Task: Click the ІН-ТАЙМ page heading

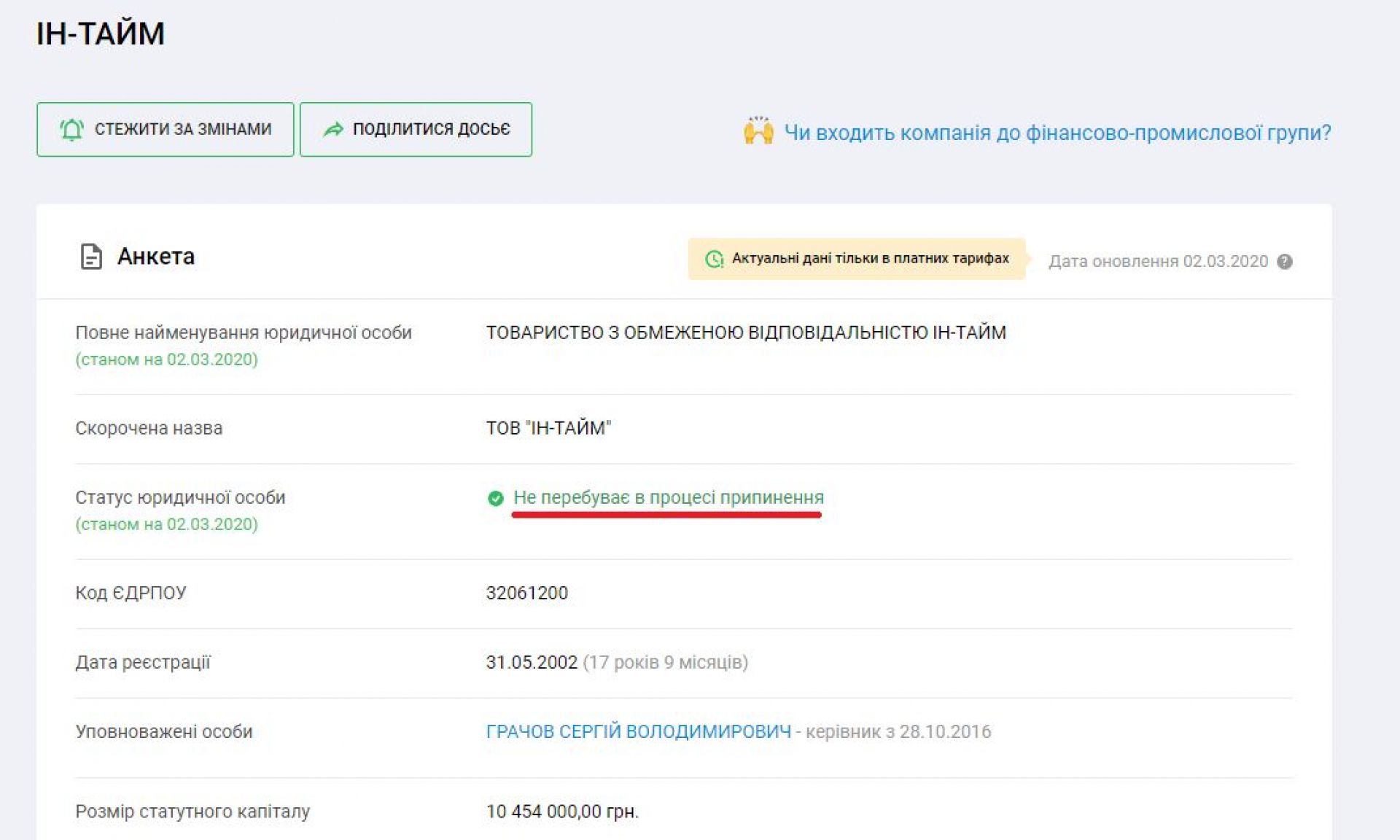Action: pyautogui.click(x=101, y=34)
